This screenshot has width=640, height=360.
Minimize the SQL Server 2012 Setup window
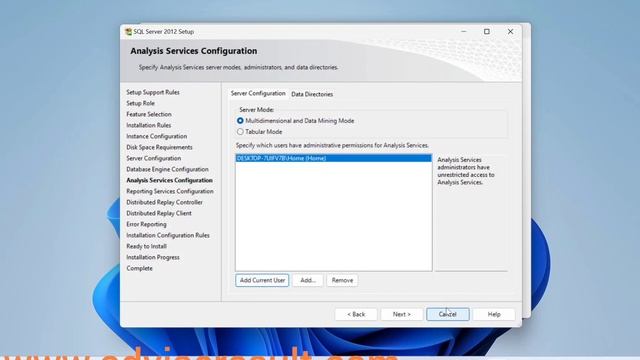[464, 31]
